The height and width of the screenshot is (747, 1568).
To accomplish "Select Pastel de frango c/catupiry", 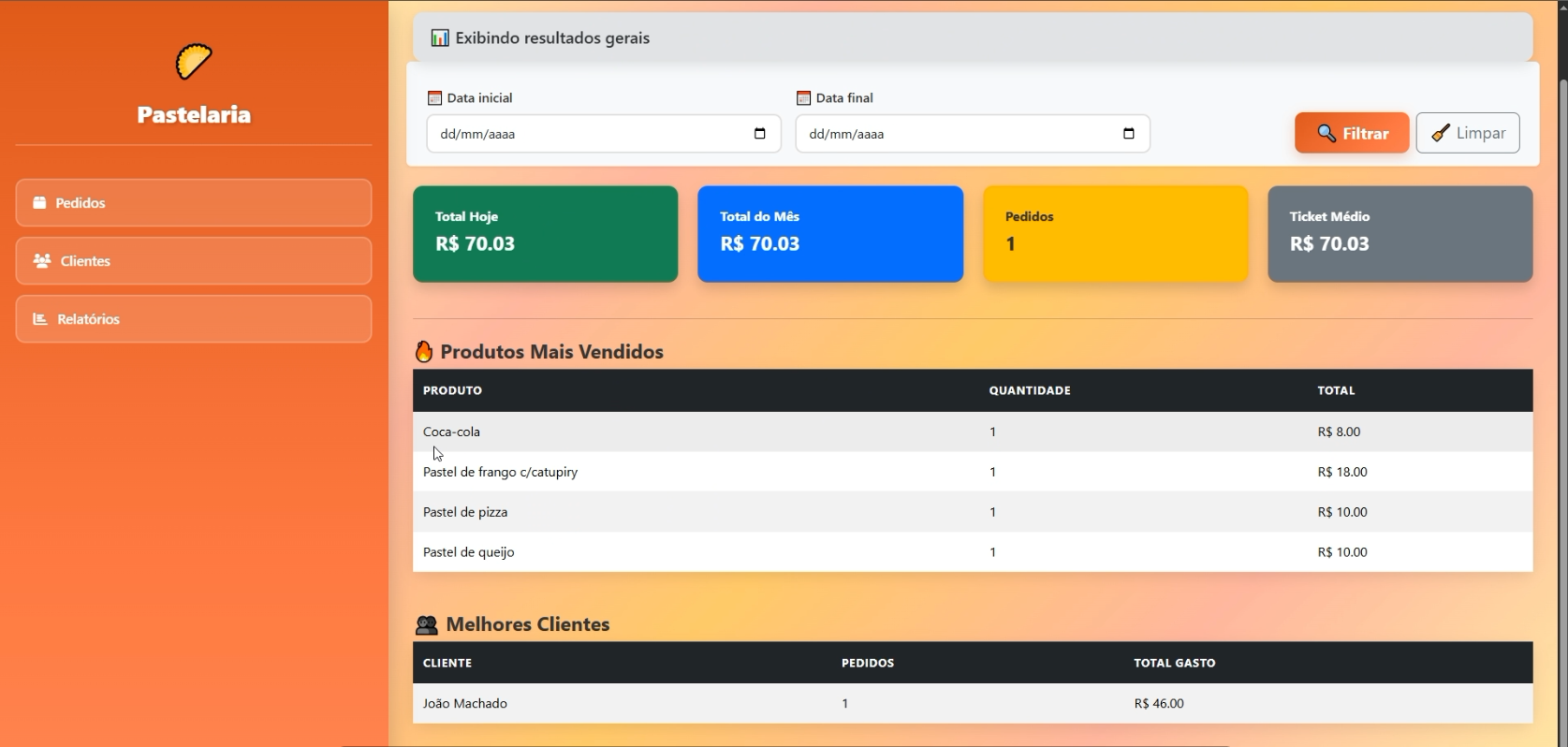I will point(500,472).
